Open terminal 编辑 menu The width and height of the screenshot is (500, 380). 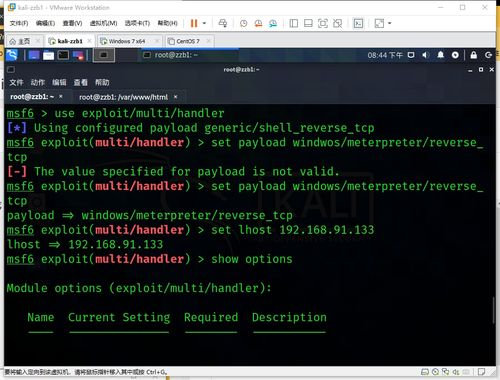pos(59,82)
